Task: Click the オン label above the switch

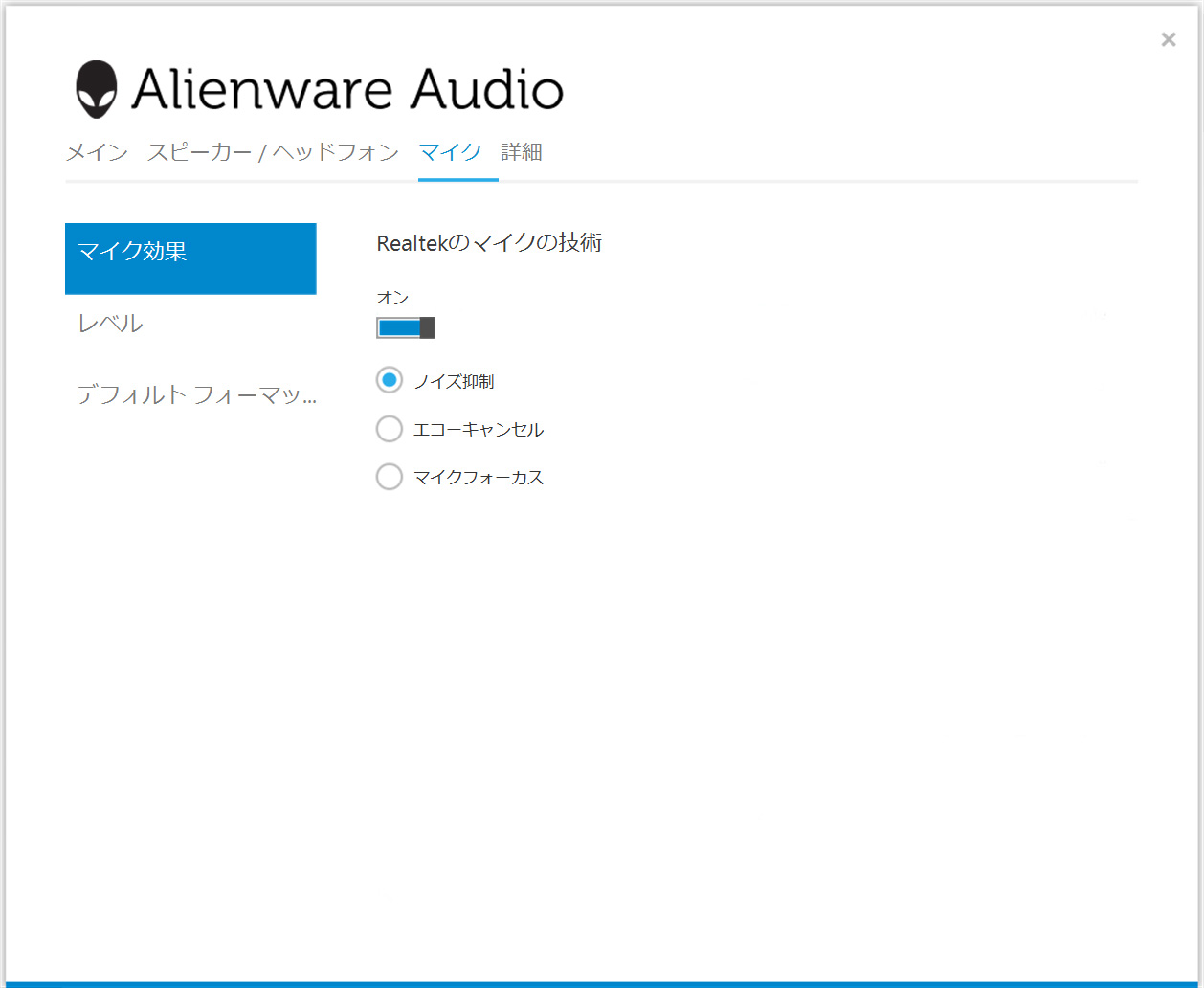Action: 392,299
